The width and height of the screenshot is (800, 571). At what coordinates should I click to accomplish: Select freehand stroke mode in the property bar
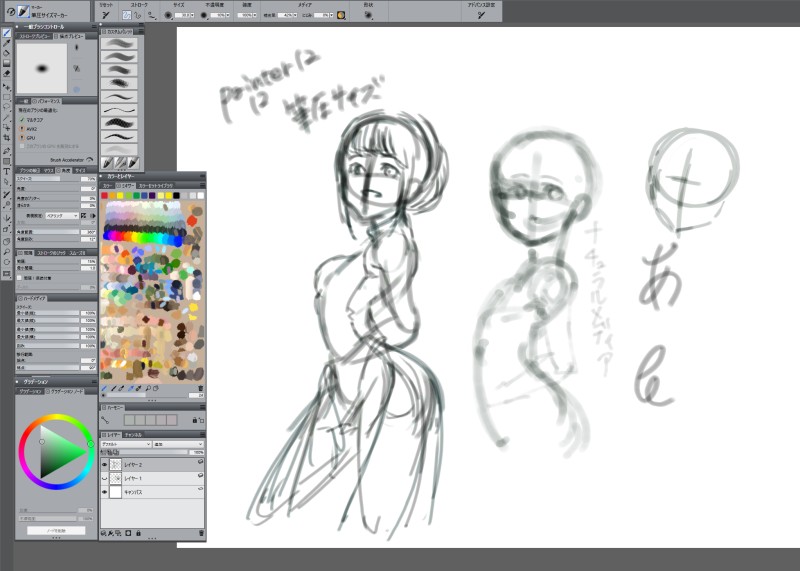coord(127,15)
